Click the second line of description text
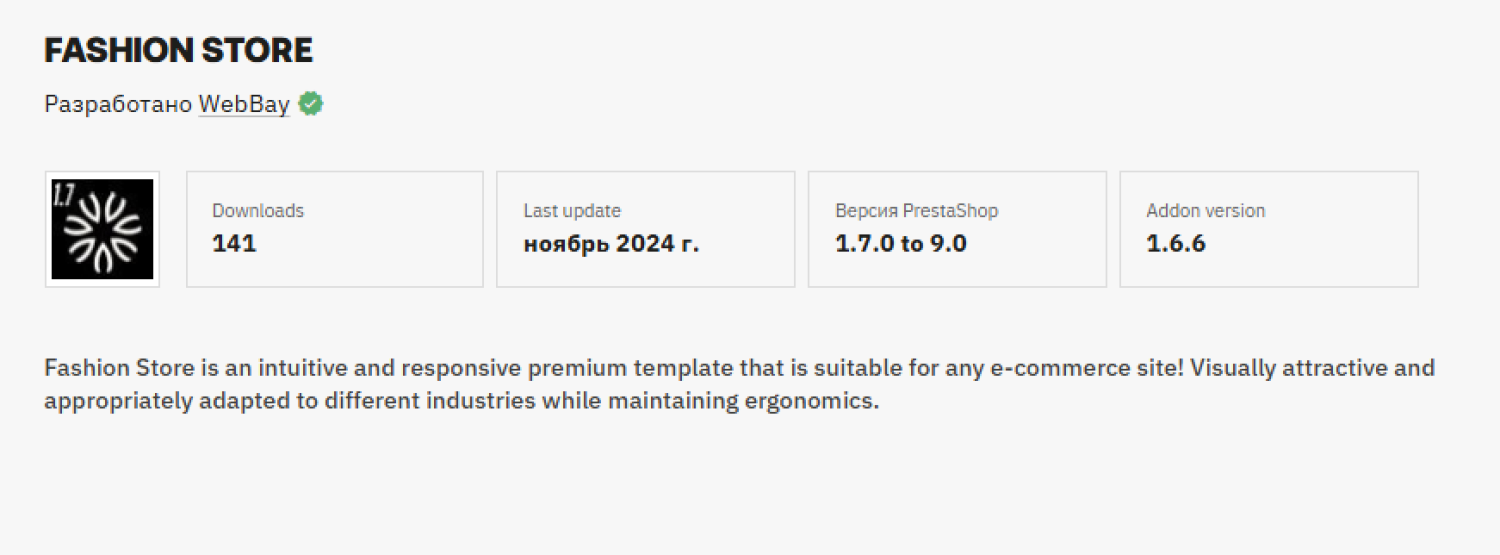1500x555 pixels. click(461, 402)
